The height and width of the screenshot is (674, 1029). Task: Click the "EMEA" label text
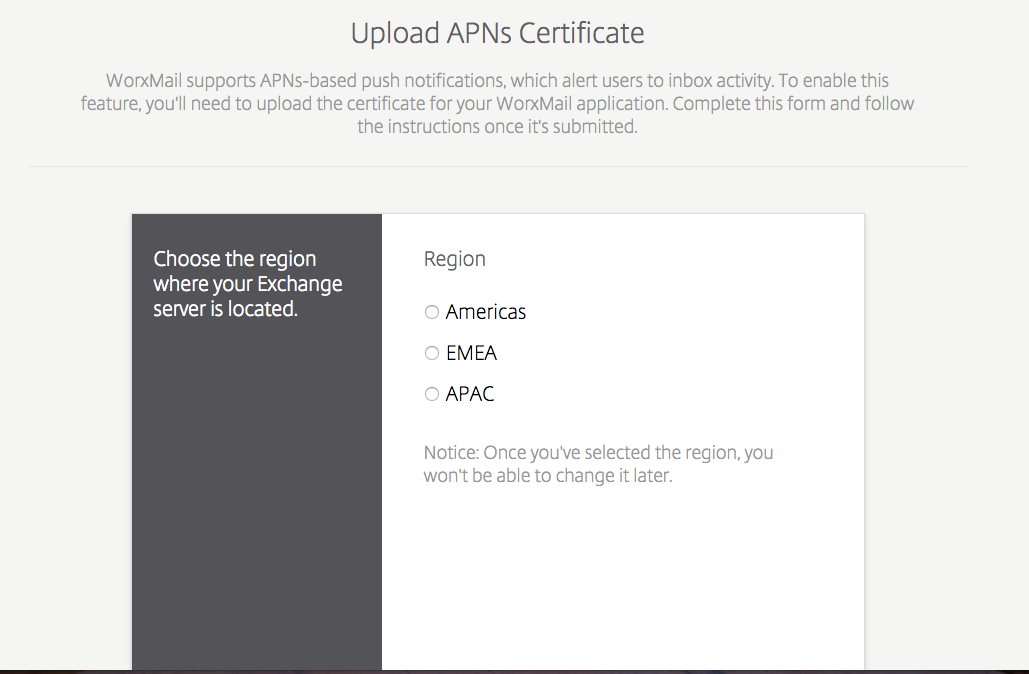point(471,353)
